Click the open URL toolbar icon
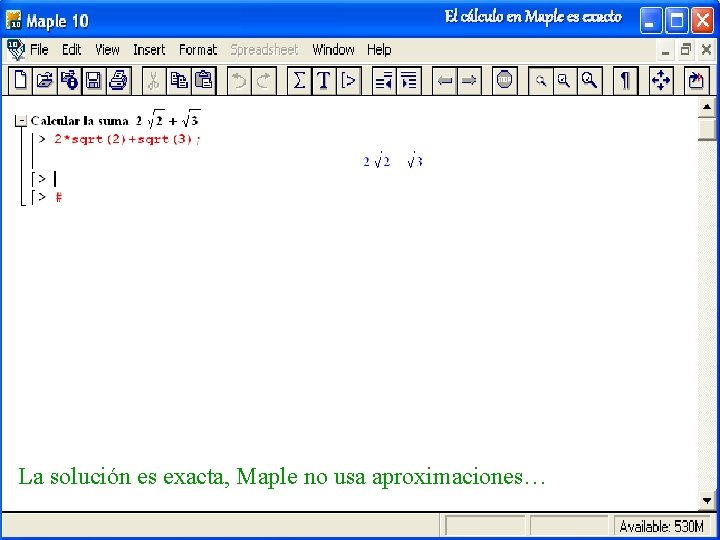This screenshot has height=540, width=720. click(x=69, y=81)
